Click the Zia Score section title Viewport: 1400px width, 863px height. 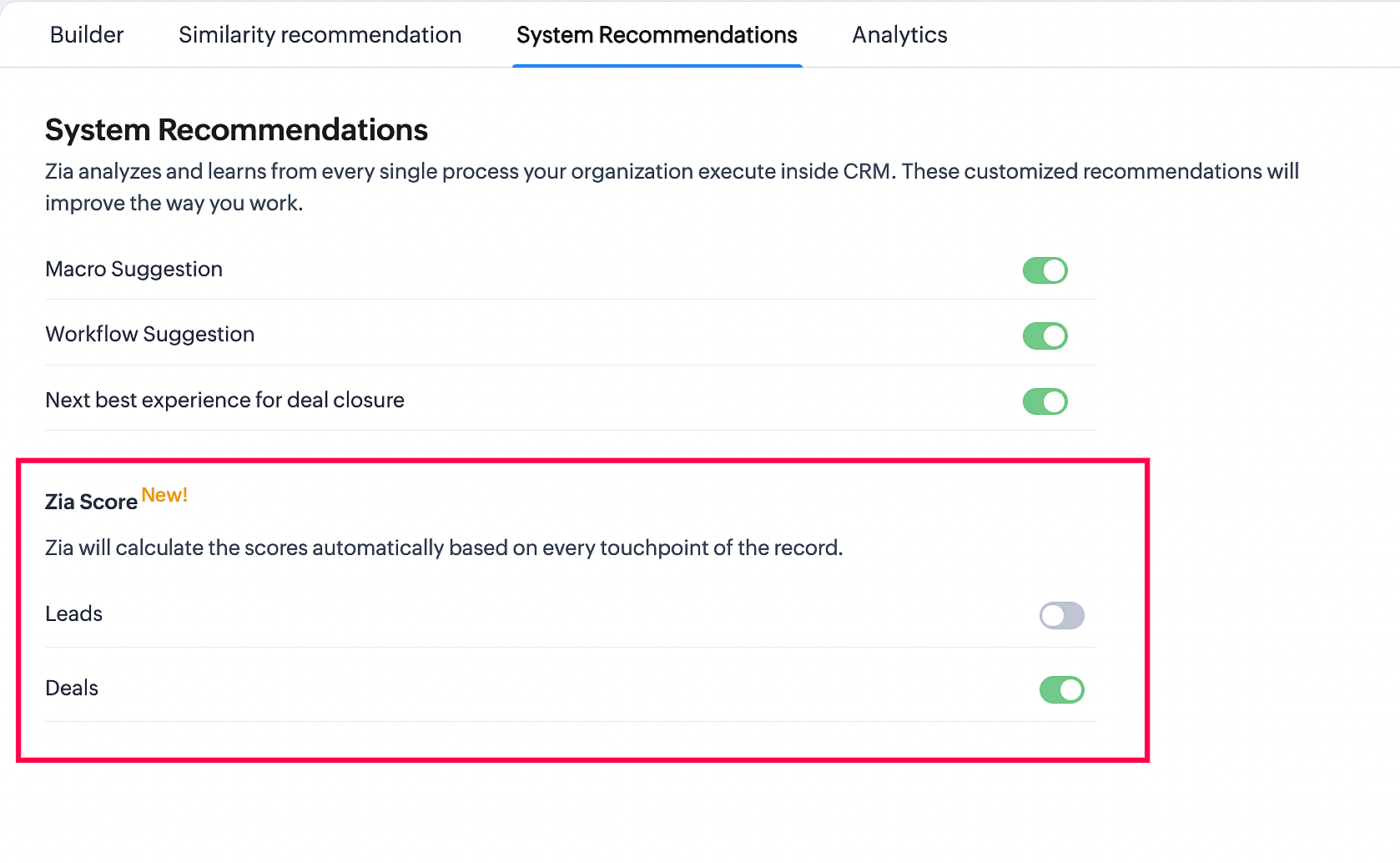tap(91, 502)
